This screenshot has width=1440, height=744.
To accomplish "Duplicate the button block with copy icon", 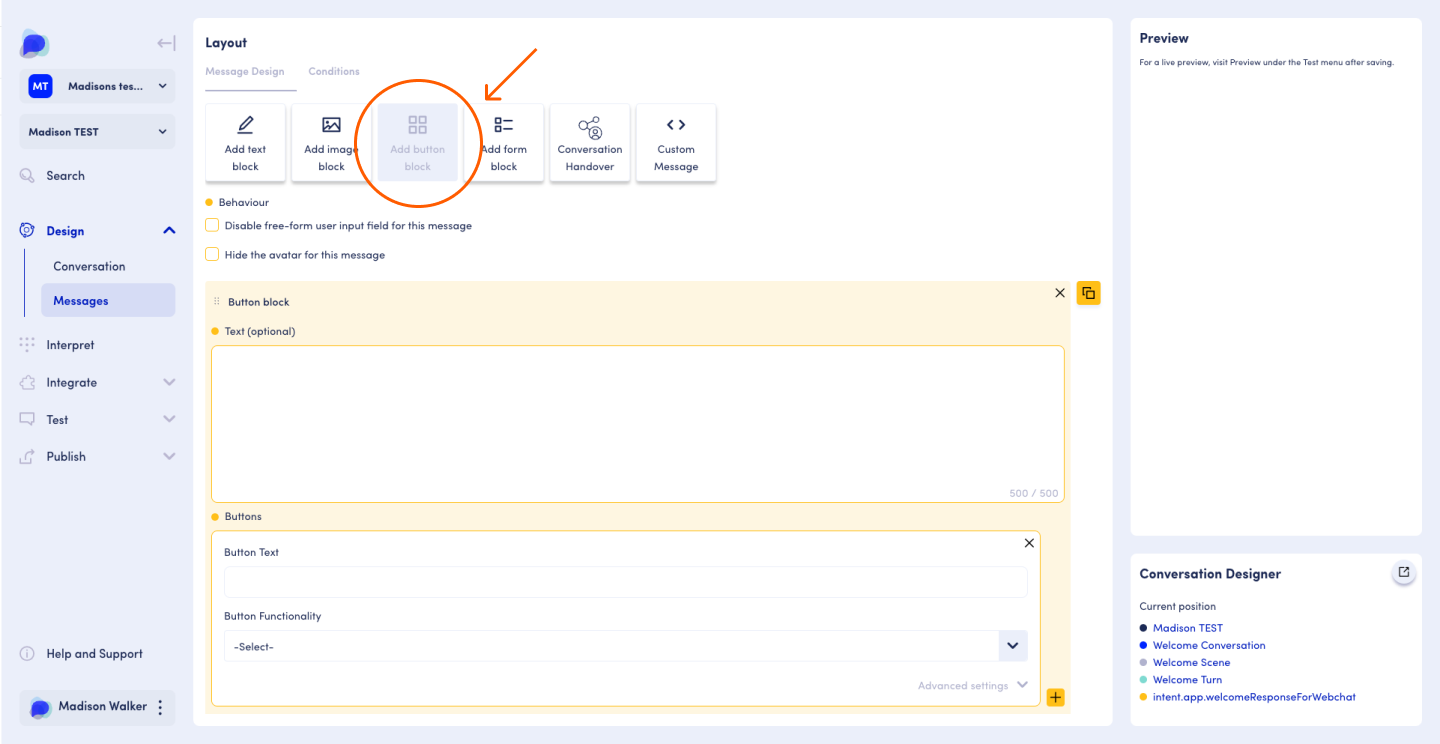I will [1088, 293].
